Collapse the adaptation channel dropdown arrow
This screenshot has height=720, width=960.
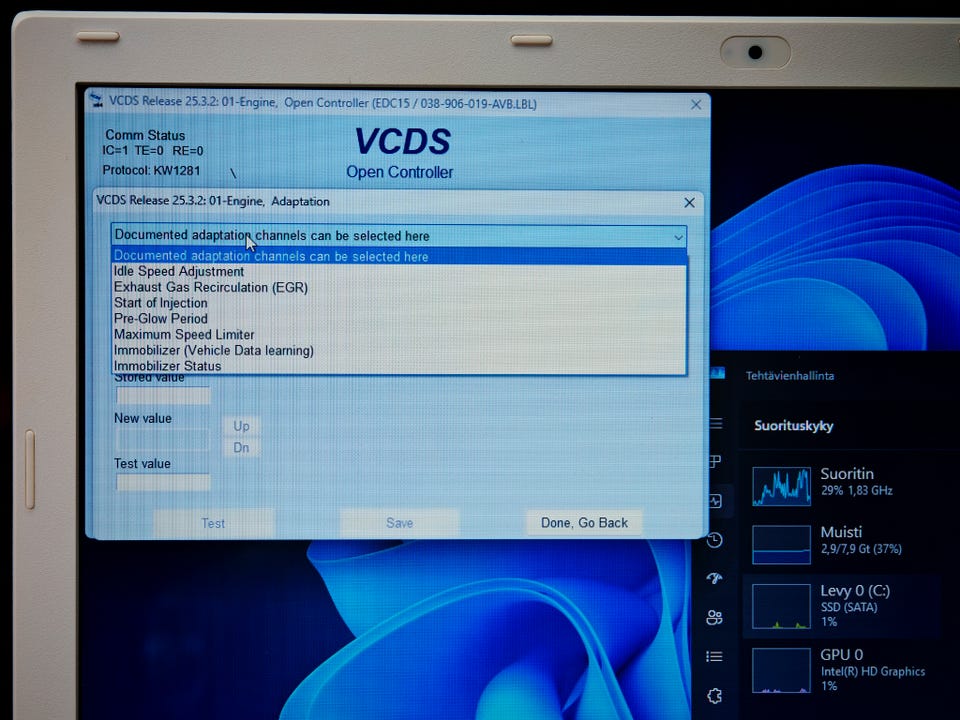click(x=678, y=237)
